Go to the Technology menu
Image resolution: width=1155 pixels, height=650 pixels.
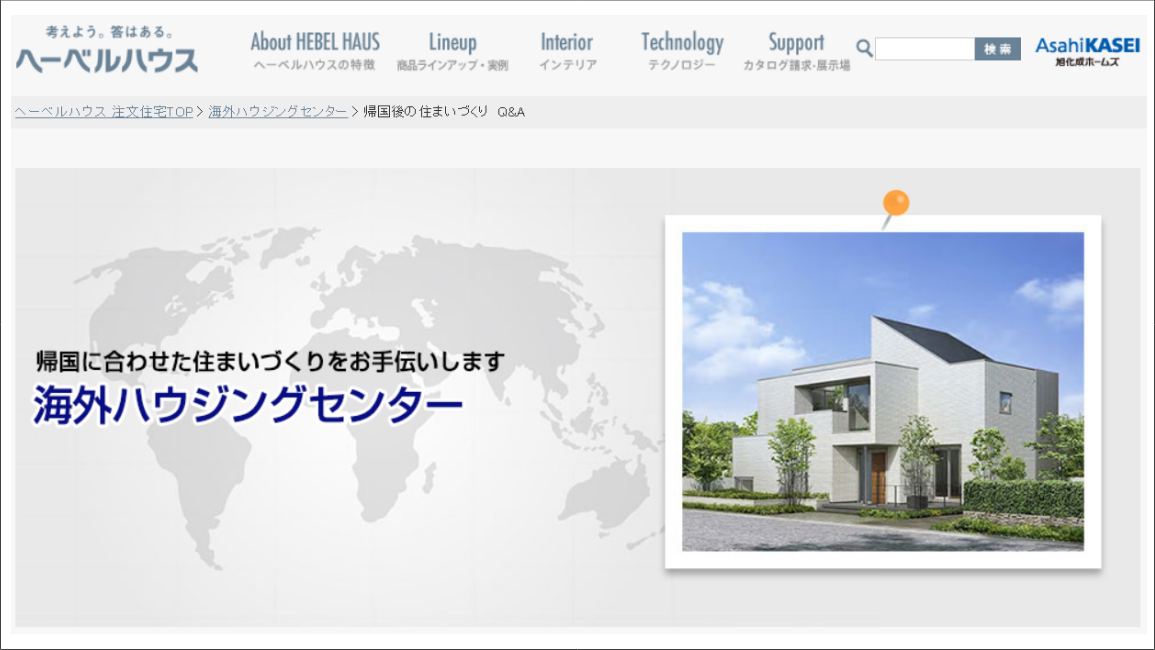point(682,50)
